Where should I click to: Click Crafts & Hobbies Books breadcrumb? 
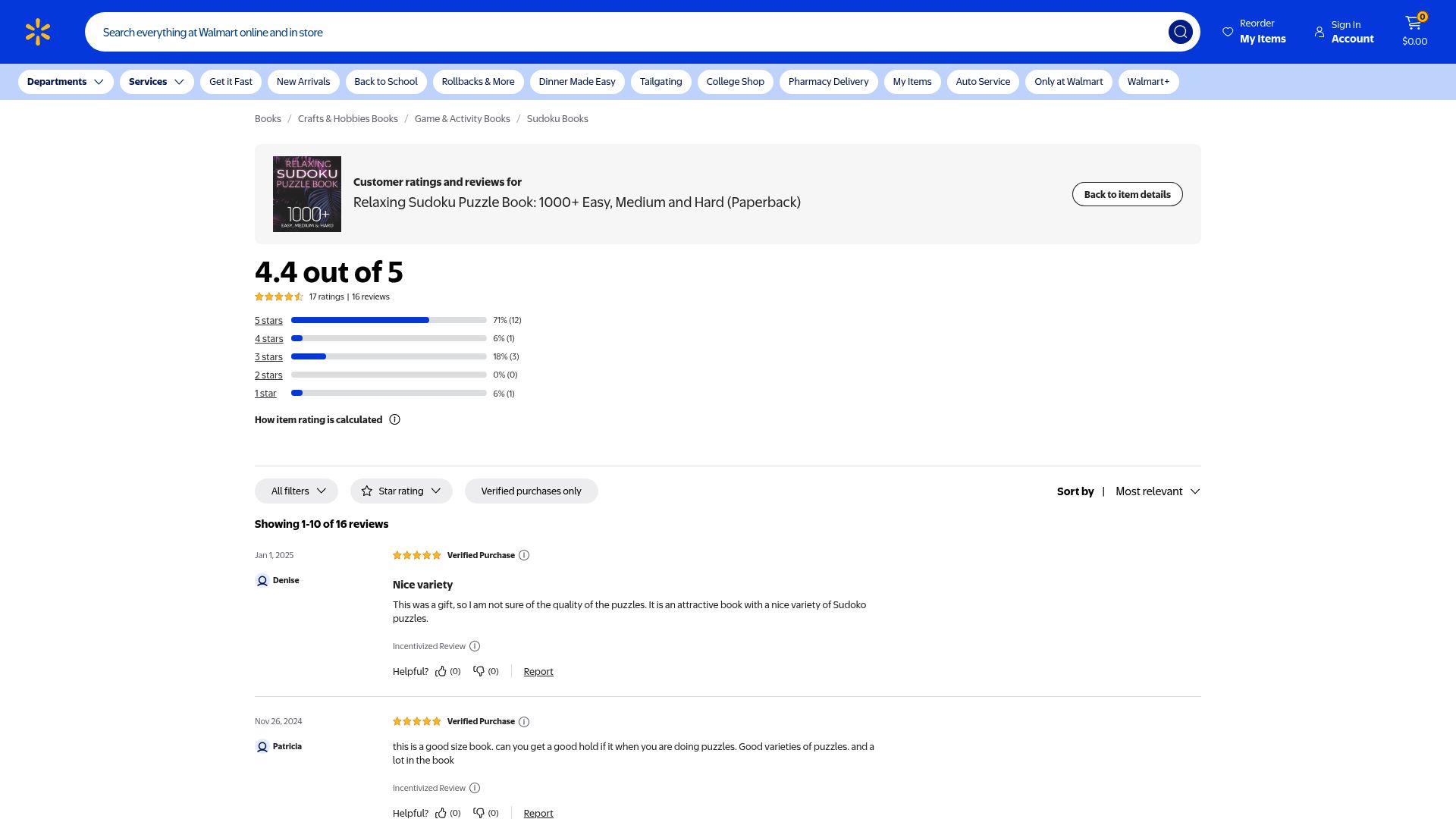(348, 119)
